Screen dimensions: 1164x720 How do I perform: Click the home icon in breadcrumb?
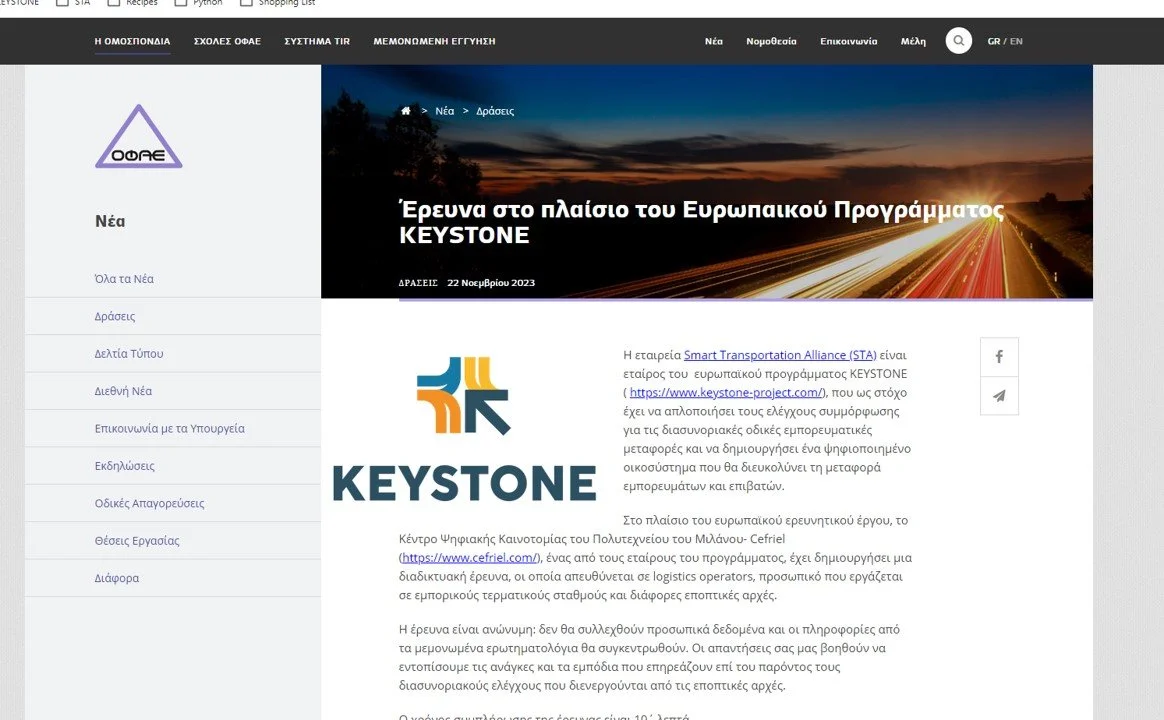pyautogui.click(x=405, y=111)
